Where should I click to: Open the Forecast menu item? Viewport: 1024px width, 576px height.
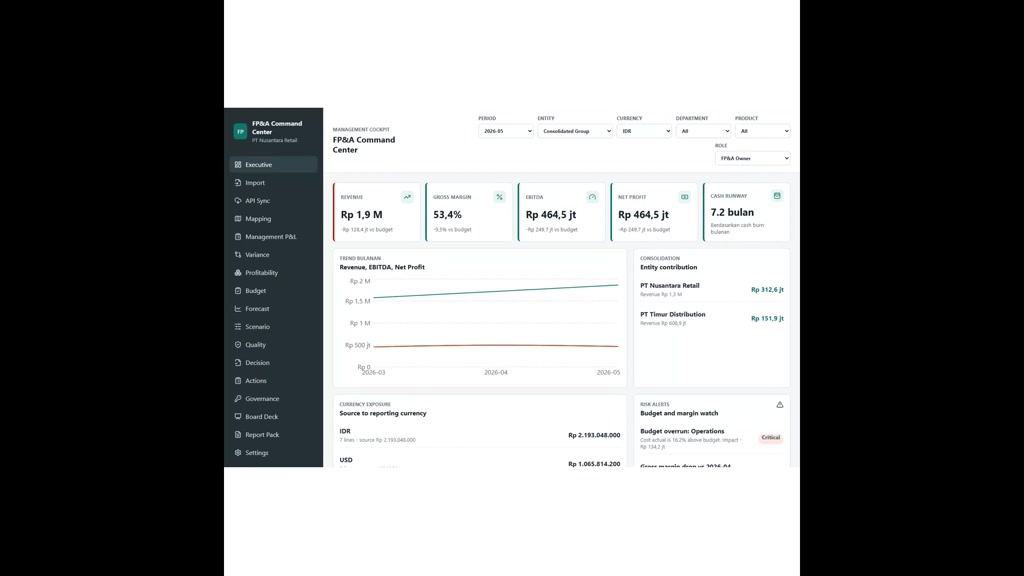coord(274,308)
